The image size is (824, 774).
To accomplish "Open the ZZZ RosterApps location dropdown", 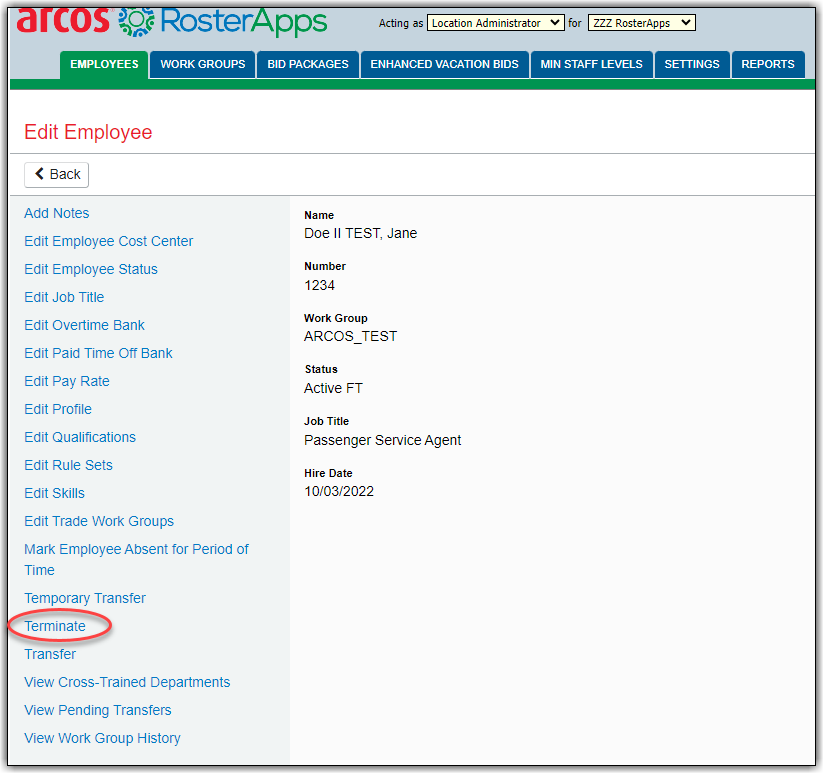I will 640,23.
